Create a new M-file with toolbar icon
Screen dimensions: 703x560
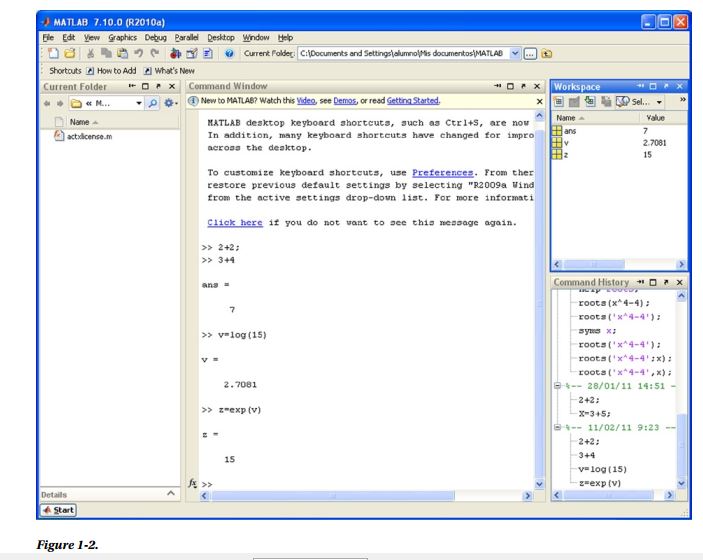coord(53,53)
